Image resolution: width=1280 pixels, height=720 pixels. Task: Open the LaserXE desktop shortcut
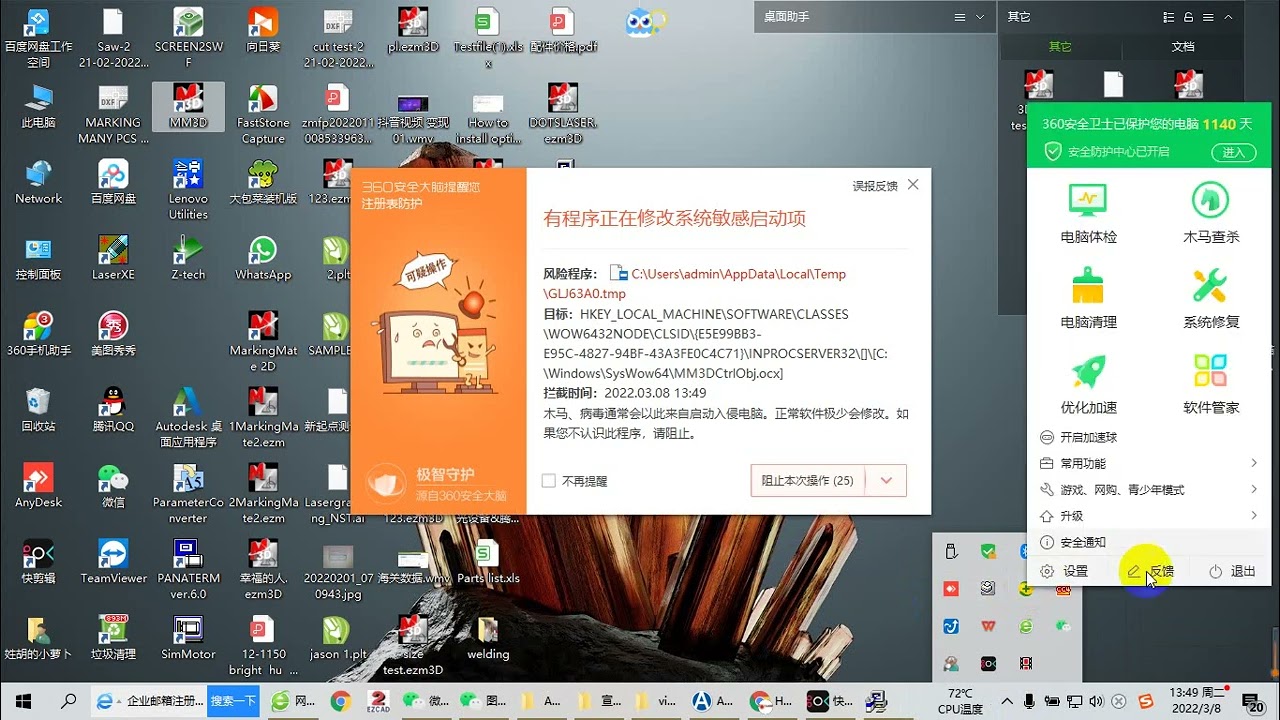pyautogui.click(x=113, y=258)
